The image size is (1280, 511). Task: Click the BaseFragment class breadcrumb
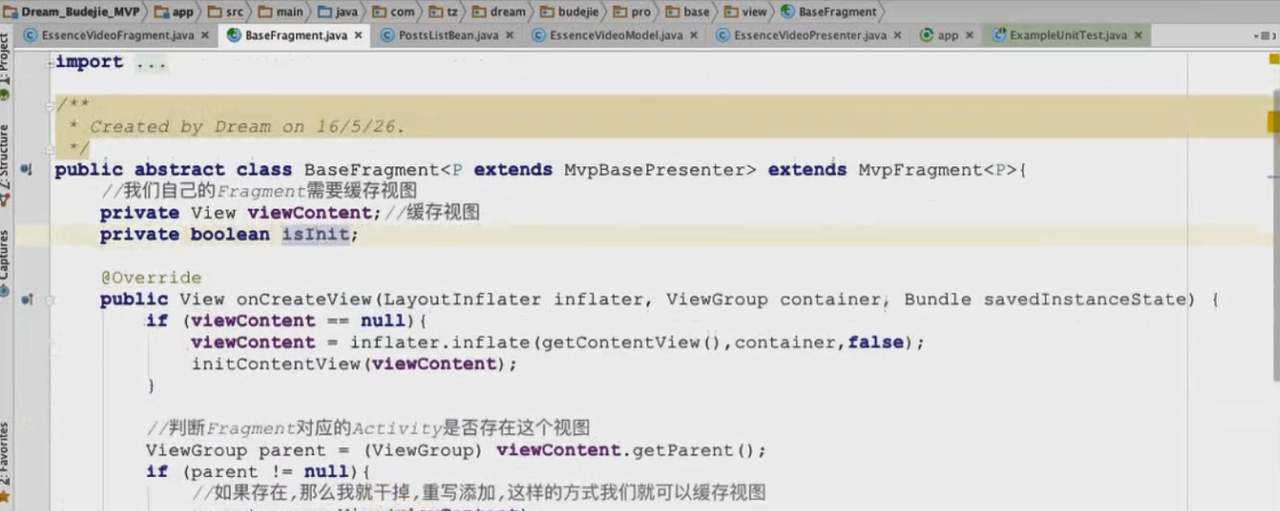[x=828, y=12]
